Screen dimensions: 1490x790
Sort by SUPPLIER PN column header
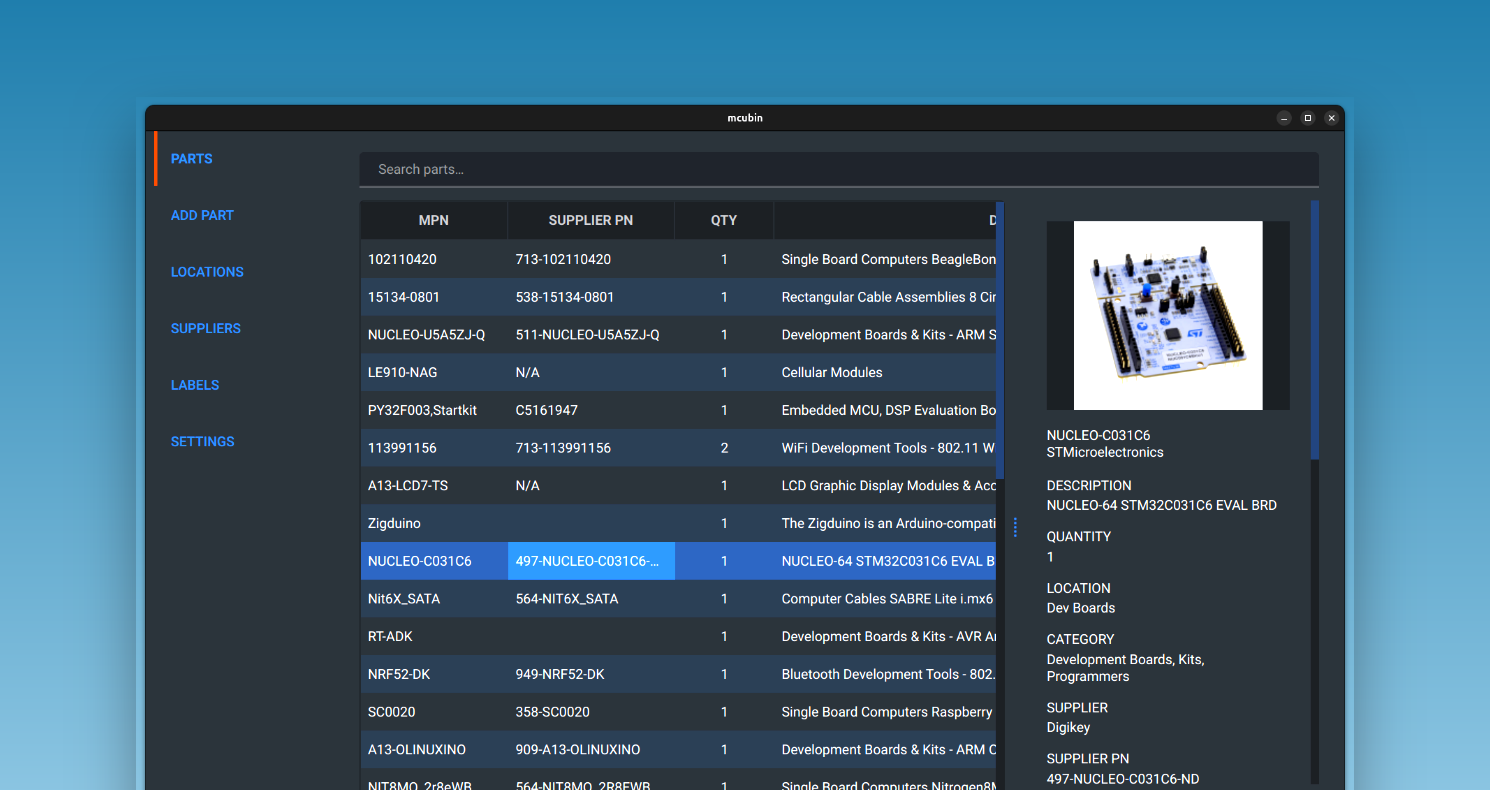pyautogui.click(x=590, y=220)
